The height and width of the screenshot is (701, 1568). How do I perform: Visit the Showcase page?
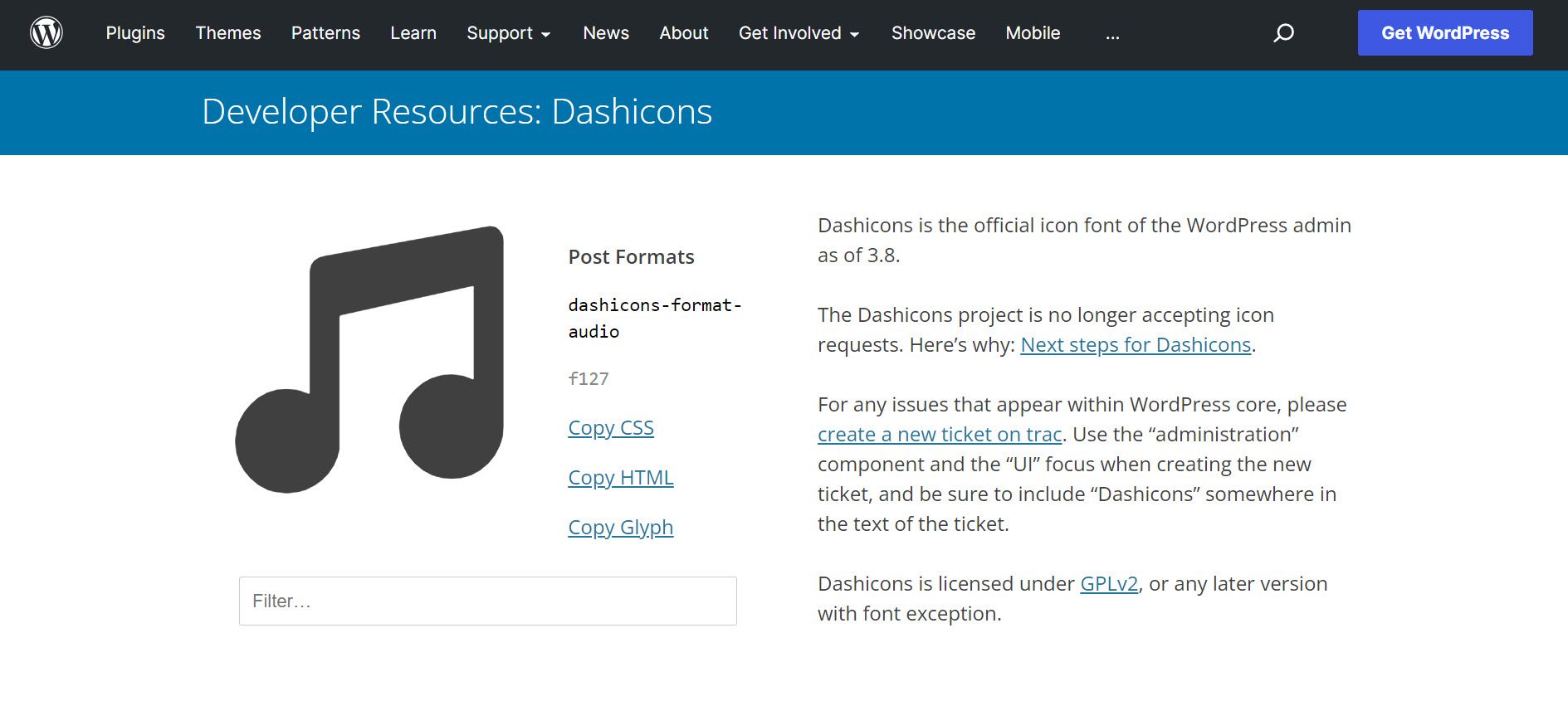[x=933, y=33]
